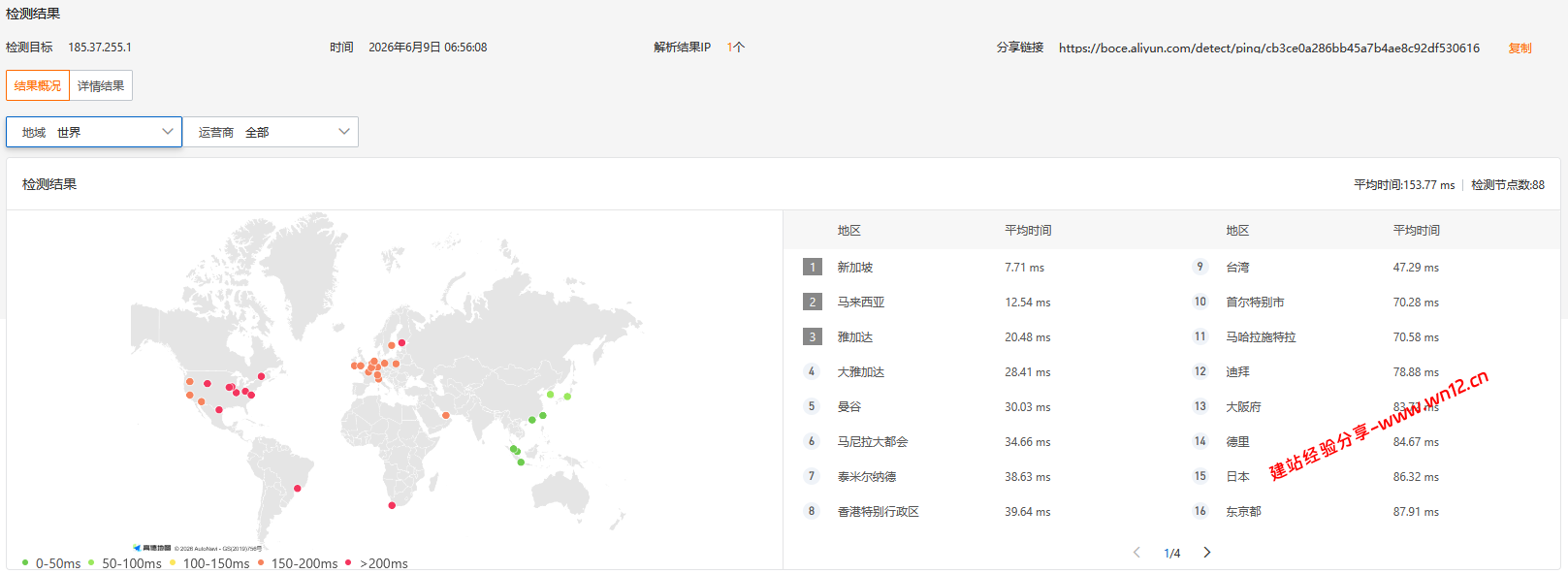Toggle the >200ms legend entry

point(376,563)
